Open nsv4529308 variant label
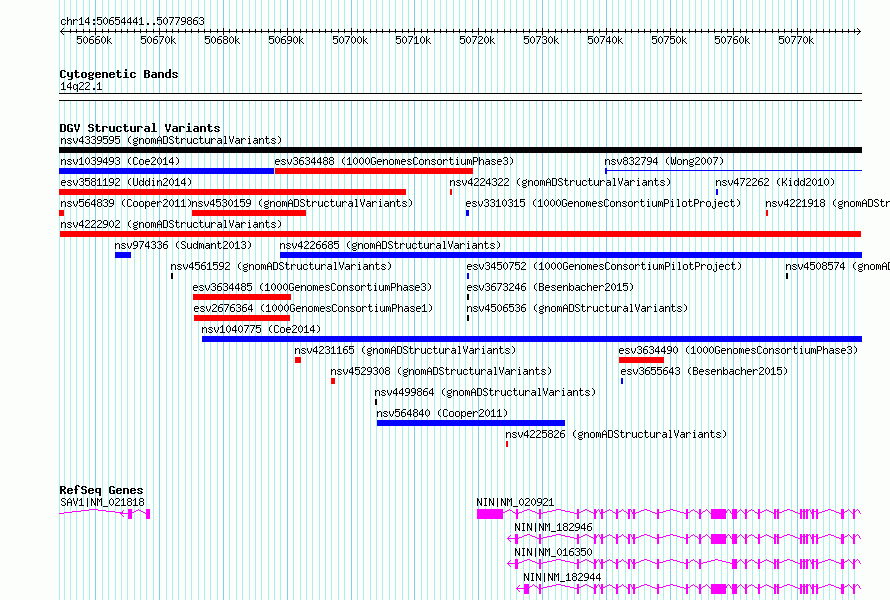 tap(441, 371)
